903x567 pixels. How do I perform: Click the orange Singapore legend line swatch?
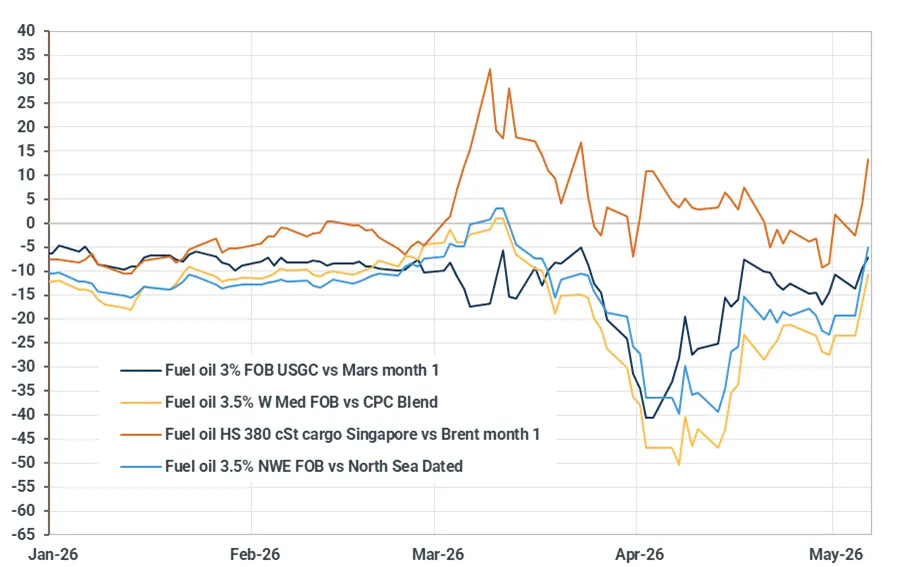click(141, 434)
